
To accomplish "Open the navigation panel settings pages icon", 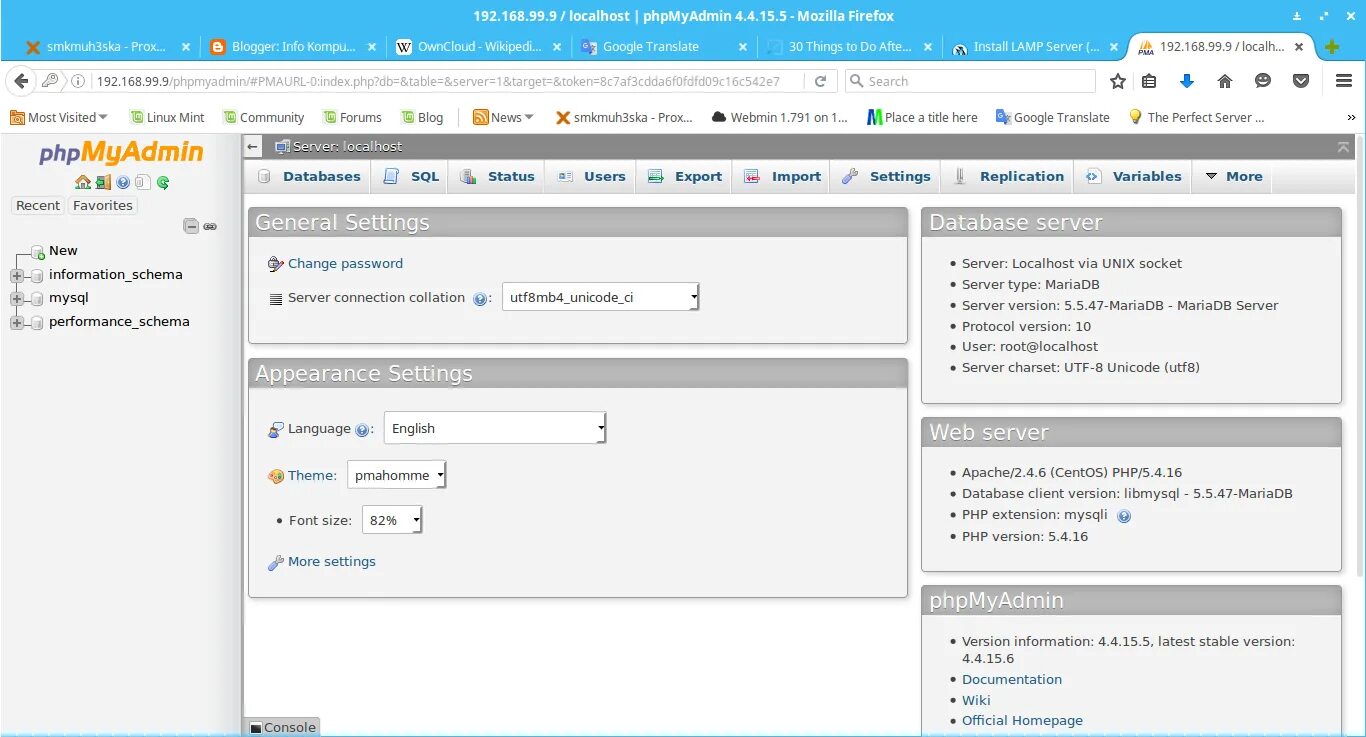I will (x=143, y=182).
